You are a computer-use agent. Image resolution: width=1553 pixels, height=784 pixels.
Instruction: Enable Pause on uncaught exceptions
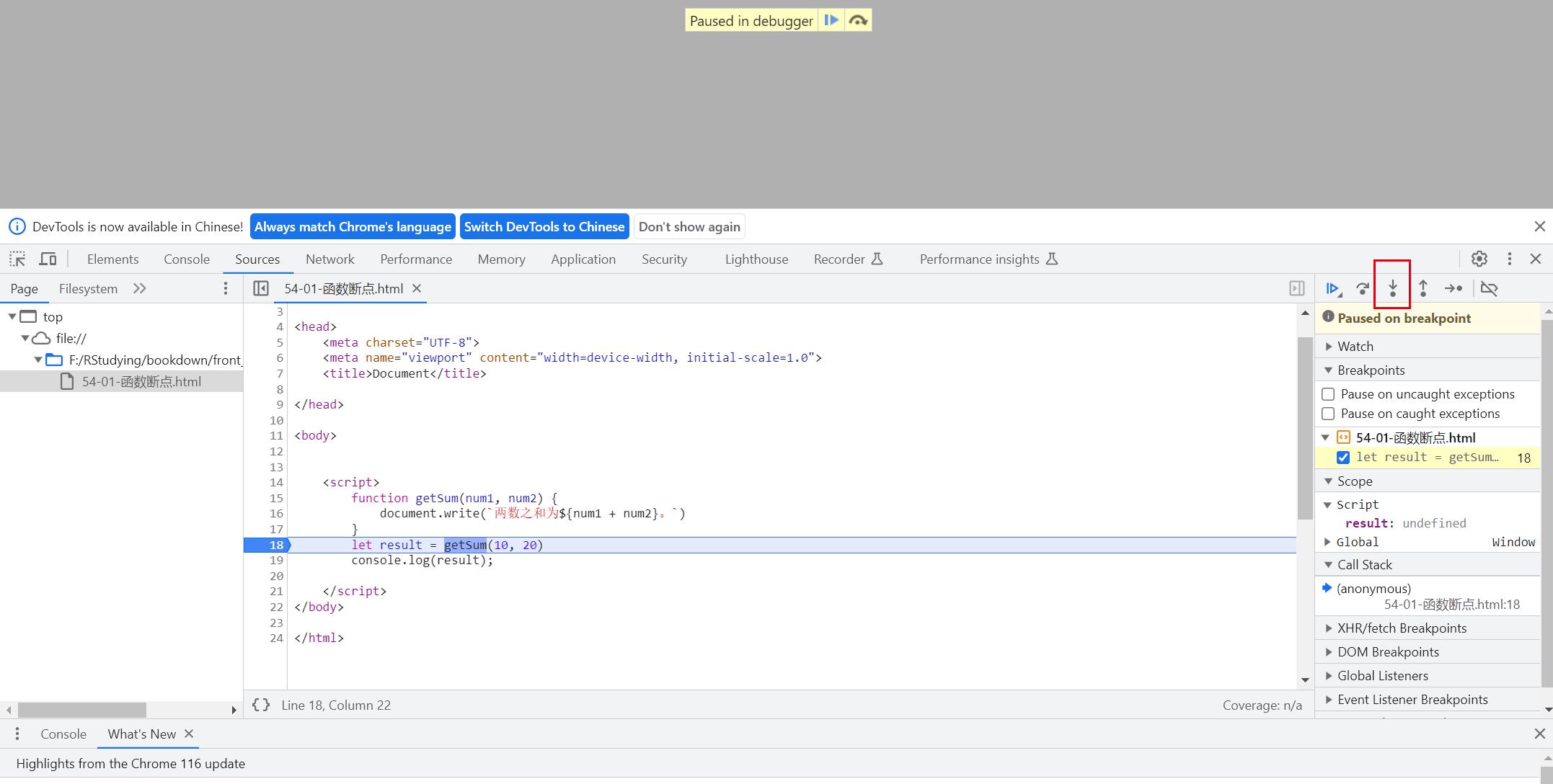(x=1328, y=394)
